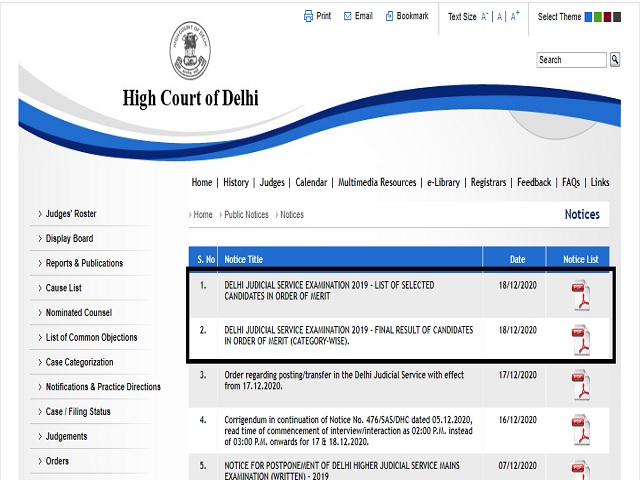The image size is (640, 480).
Task: Open the Home menu item
Action: pyautogui.click(x=202, y=182)
